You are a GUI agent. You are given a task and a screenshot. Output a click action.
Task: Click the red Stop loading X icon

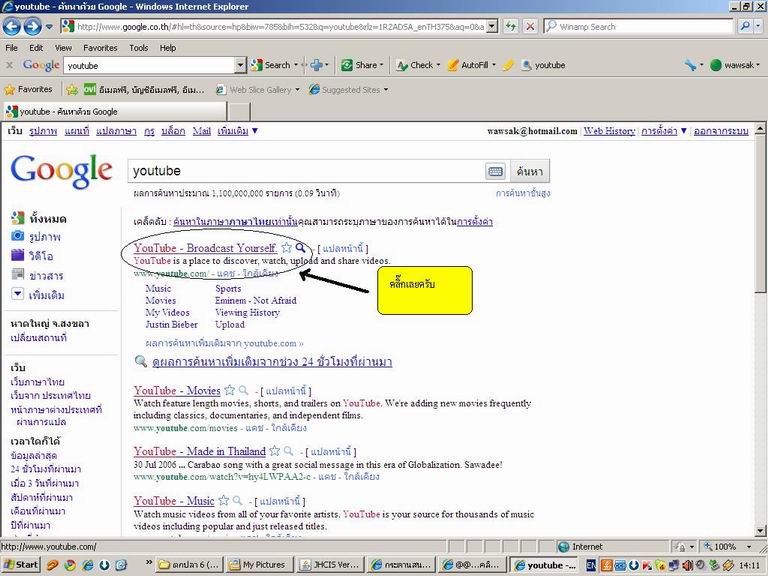[530, 26]
